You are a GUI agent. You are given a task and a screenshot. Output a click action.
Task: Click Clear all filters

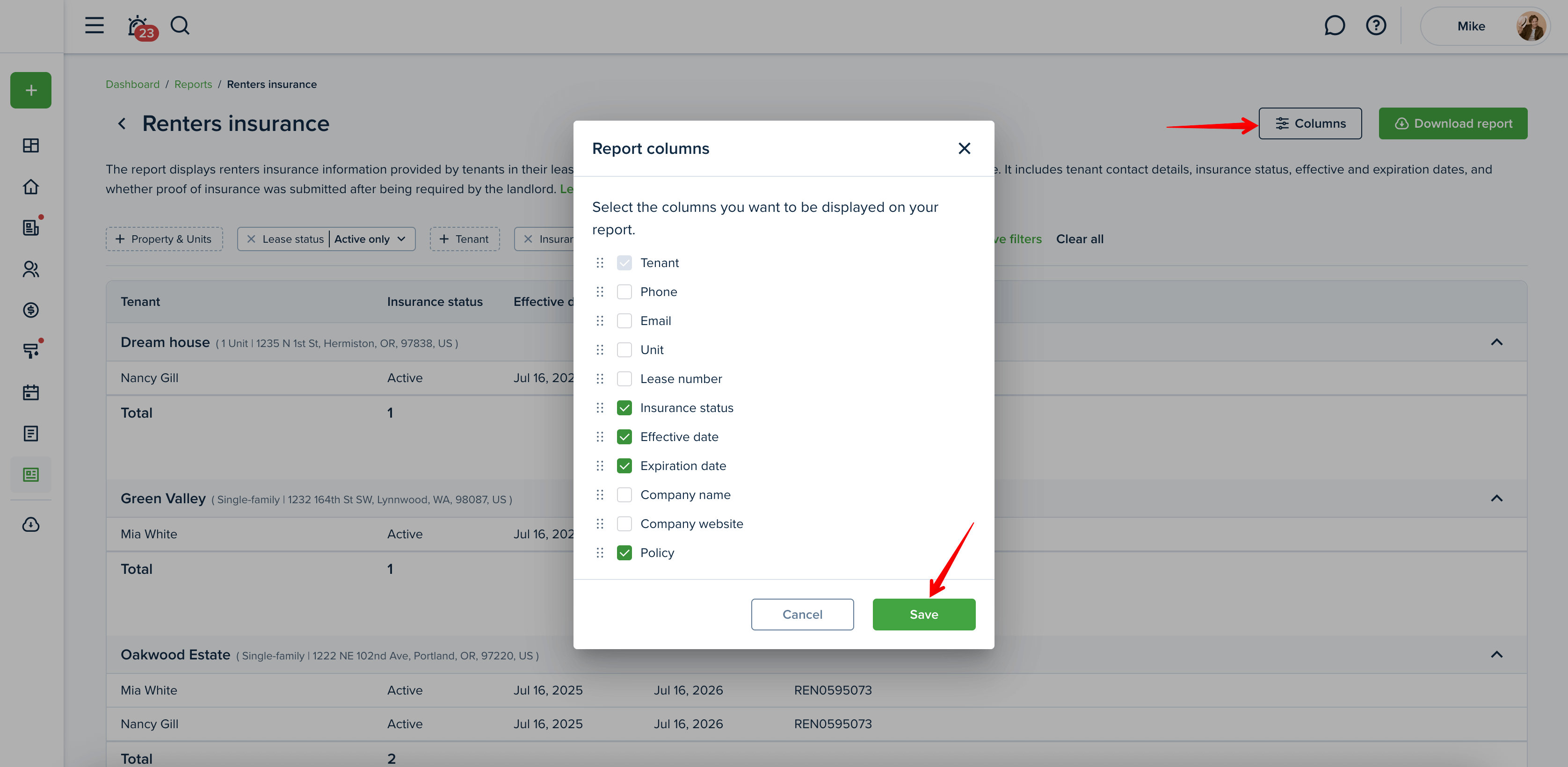1079,239
